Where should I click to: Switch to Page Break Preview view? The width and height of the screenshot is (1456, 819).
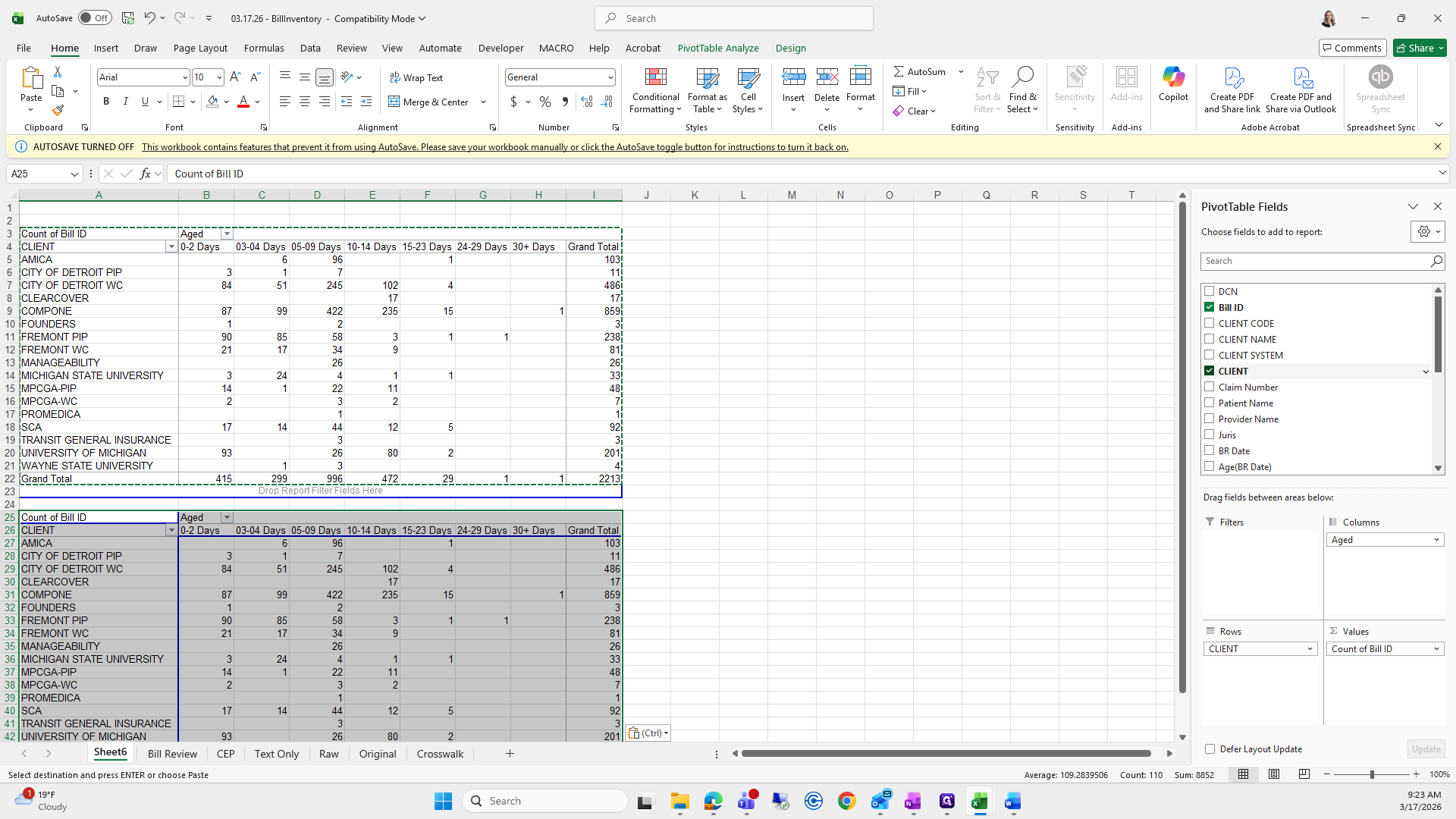pos(1304,774)
